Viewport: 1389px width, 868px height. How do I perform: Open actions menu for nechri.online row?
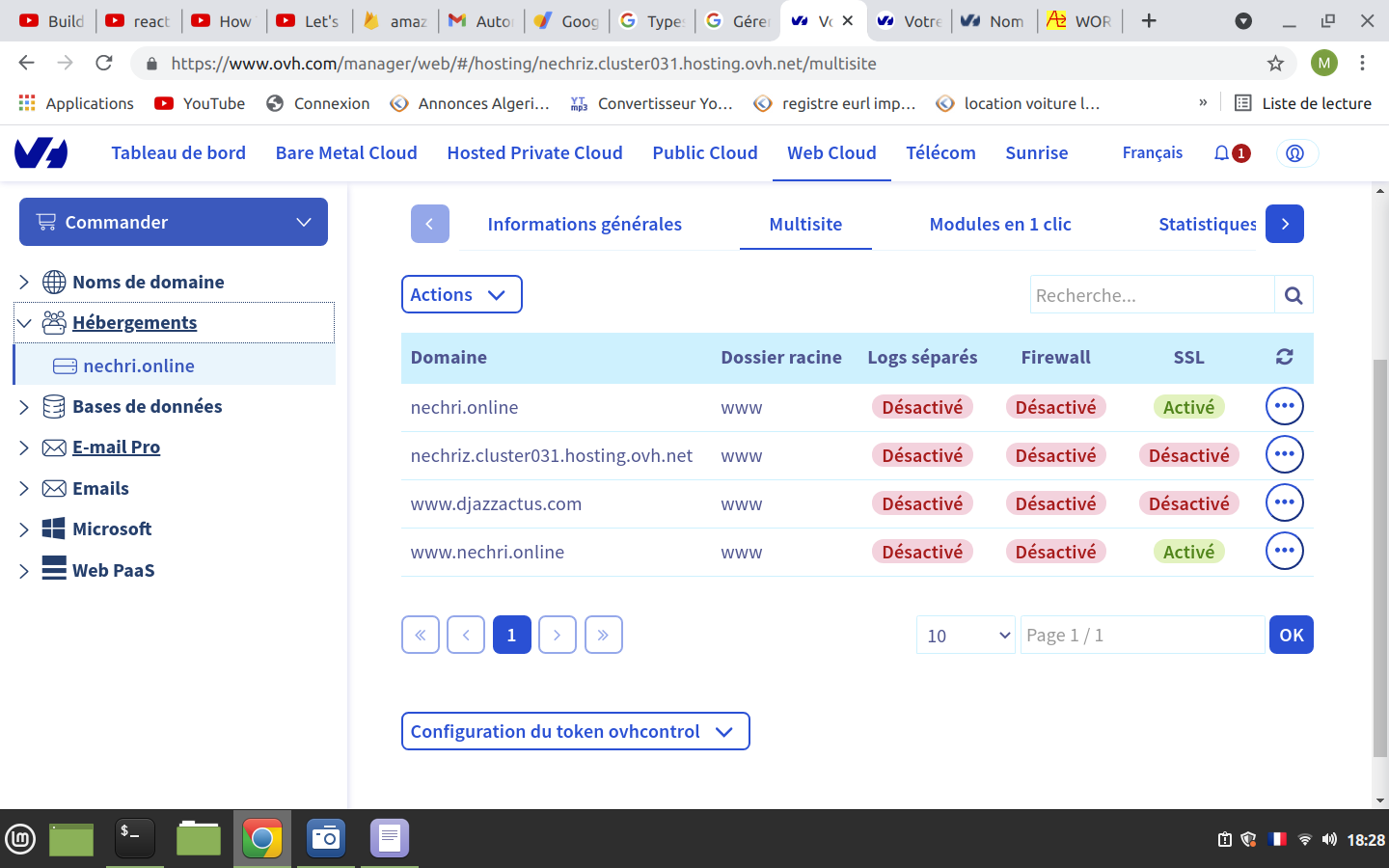pos(1284,406)
